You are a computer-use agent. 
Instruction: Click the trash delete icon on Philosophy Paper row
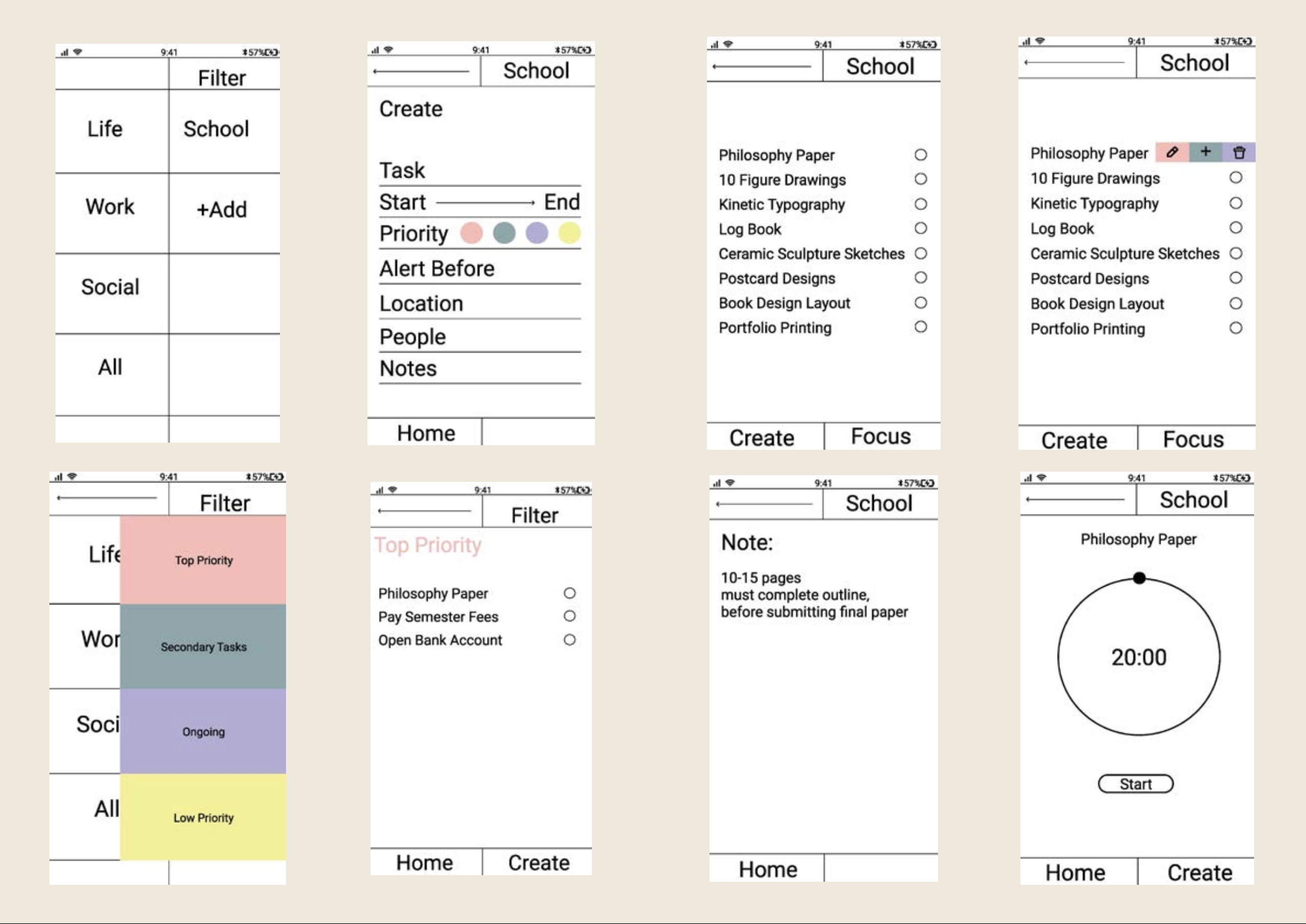click(1239, 153)
